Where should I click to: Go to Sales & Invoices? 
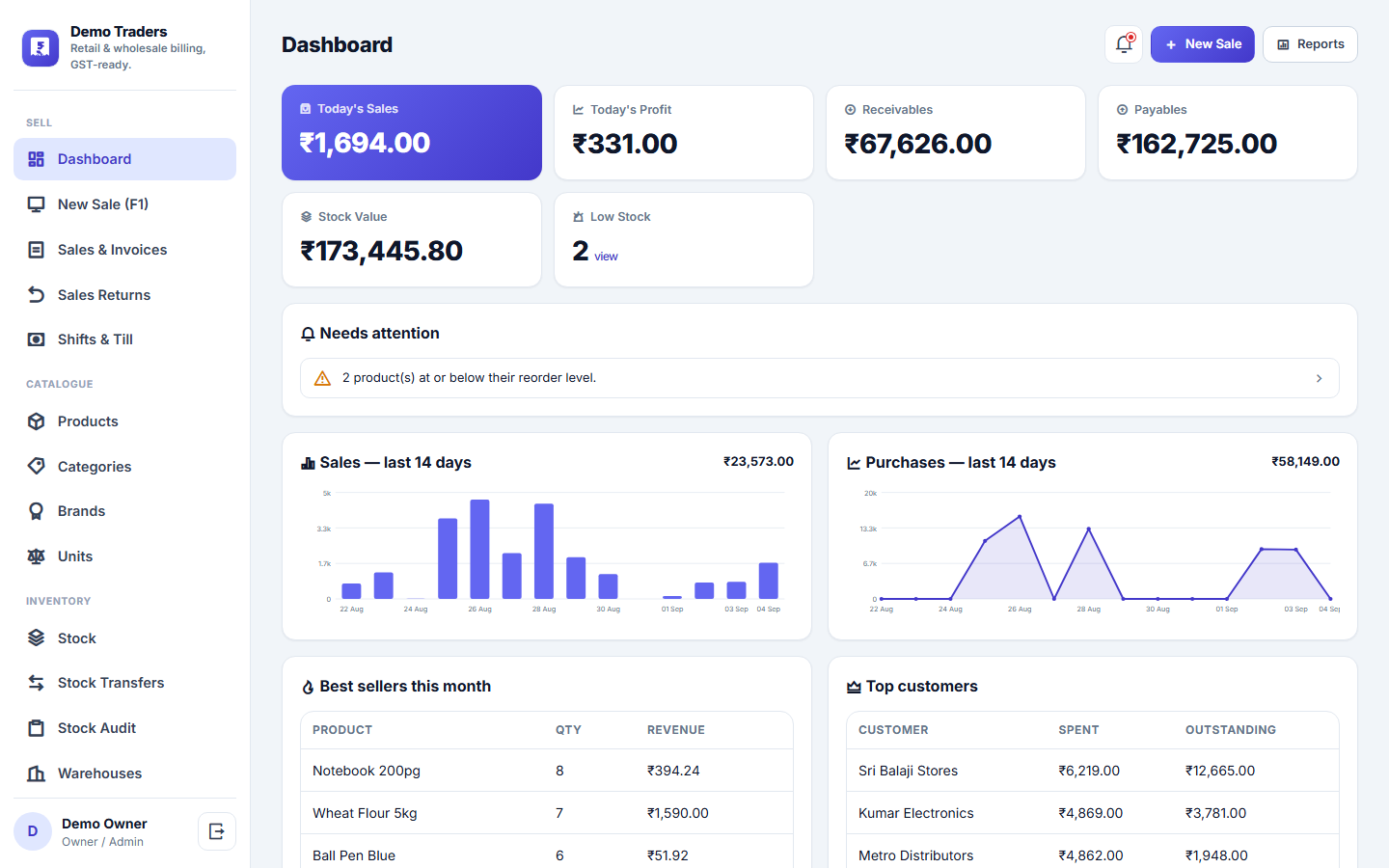coord(124,250)
